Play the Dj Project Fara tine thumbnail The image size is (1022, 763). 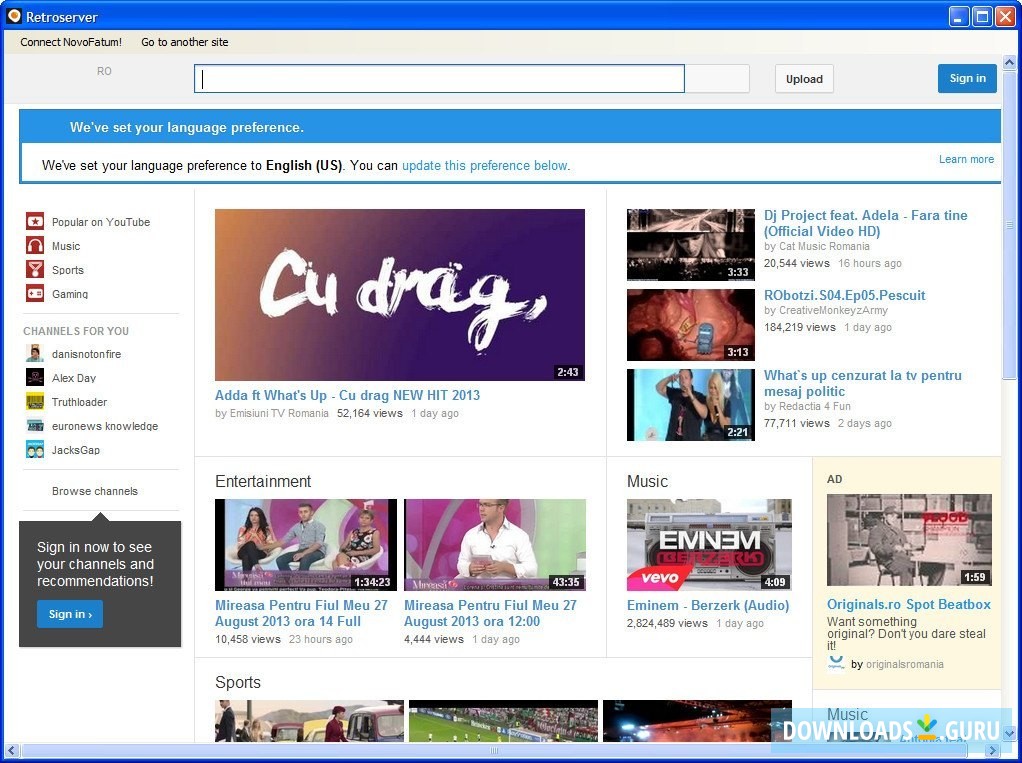click(x=690, y=244)
